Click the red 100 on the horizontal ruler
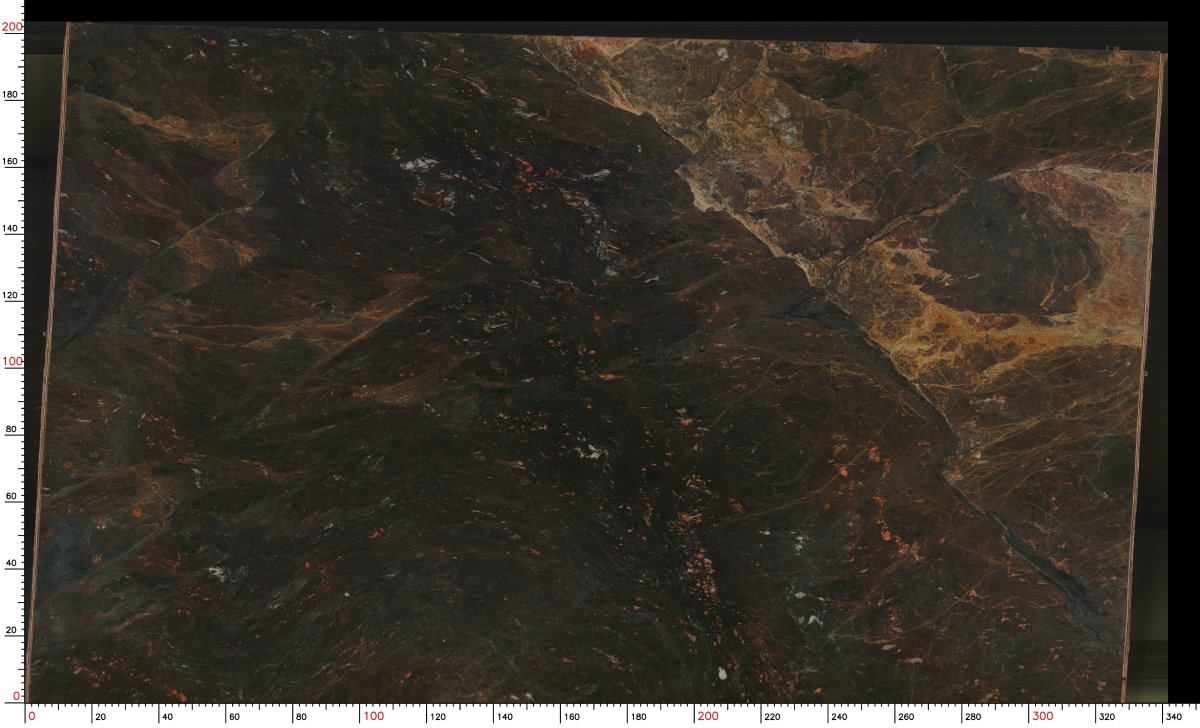Image resolution: width=1200 pixels, height=728 pixels. point(373,716)
